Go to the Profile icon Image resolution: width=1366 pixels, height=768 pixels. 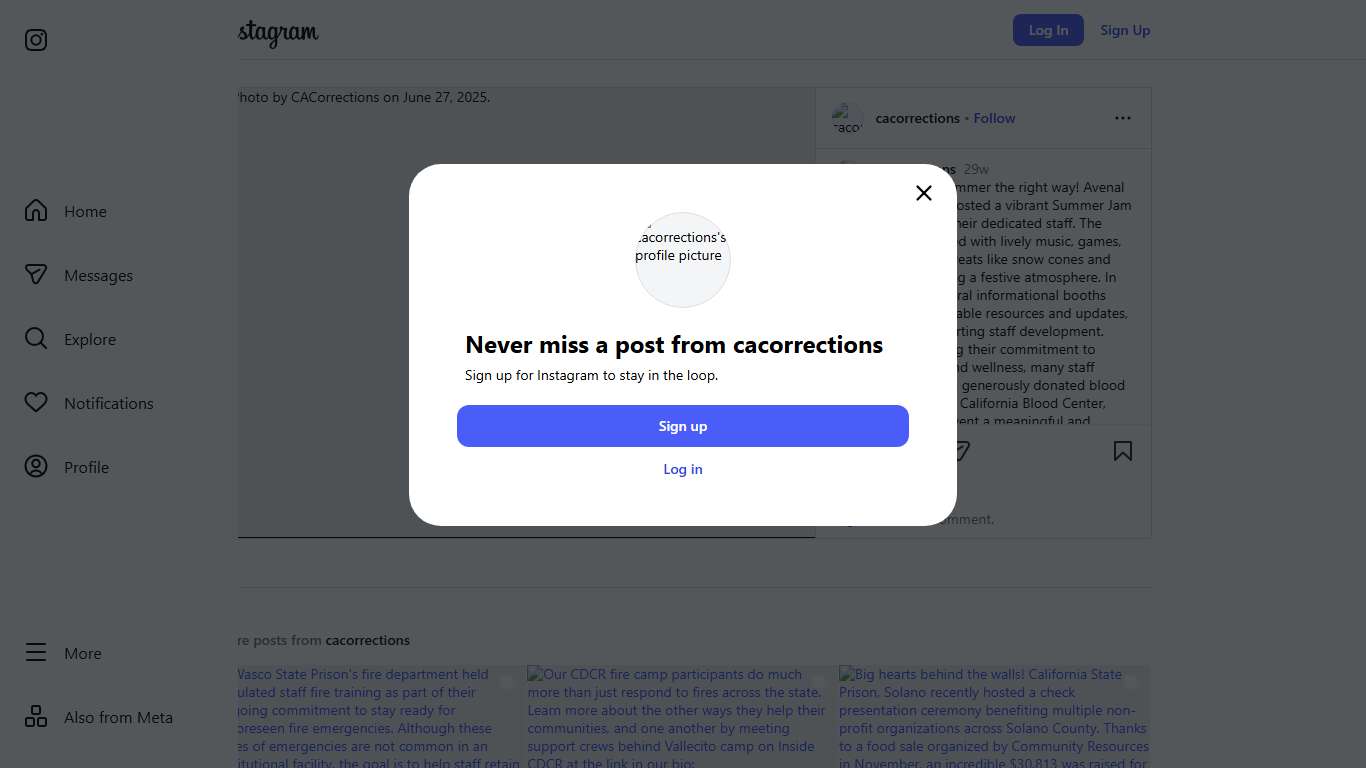[36, 467]
